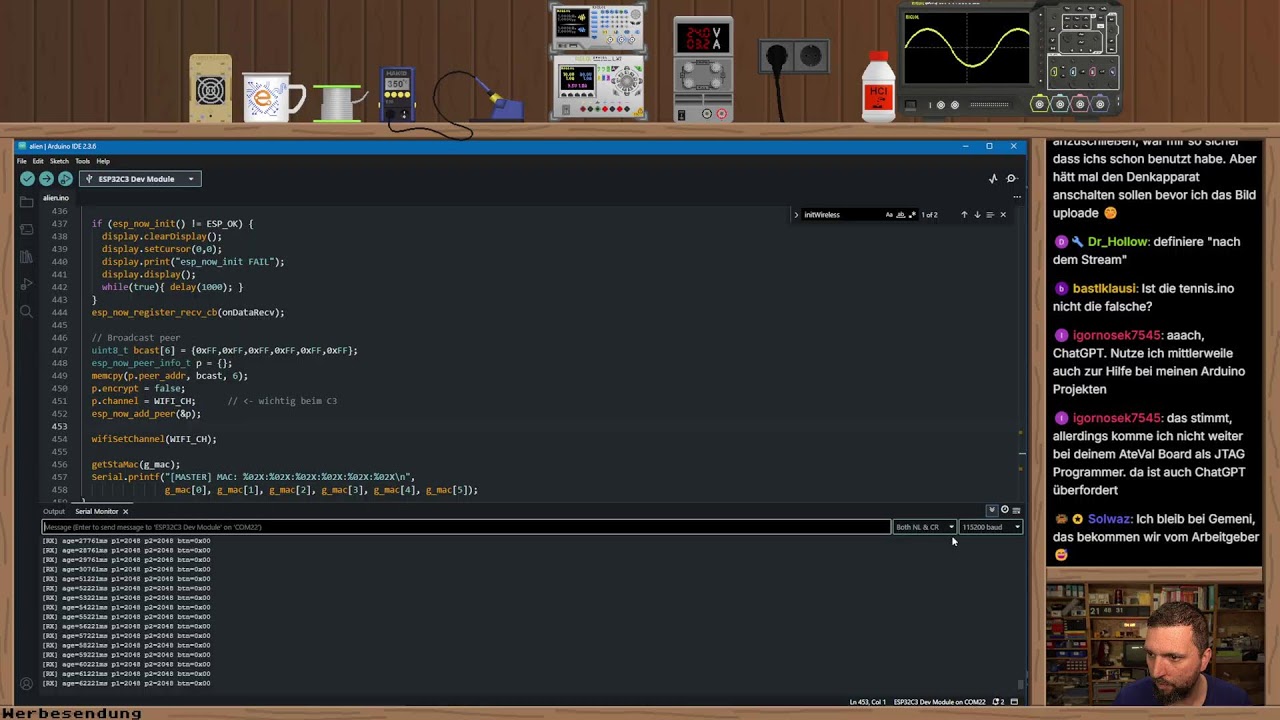Open the 115200 baud rate dropdown

pyautogui.click(x=991, y=527)
